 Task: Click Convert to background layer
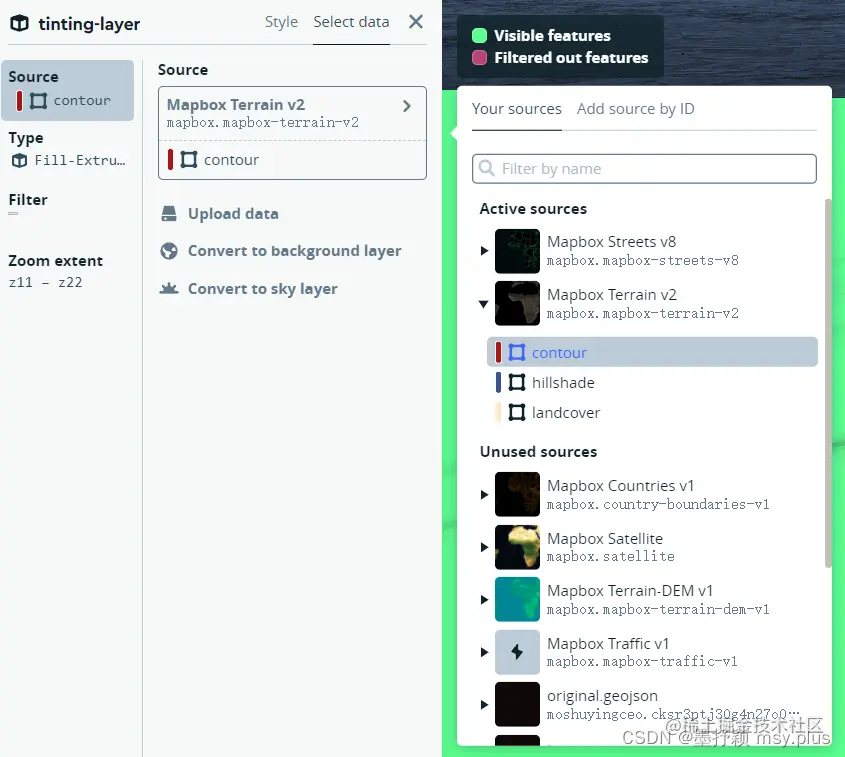click(x=294, y=251)
